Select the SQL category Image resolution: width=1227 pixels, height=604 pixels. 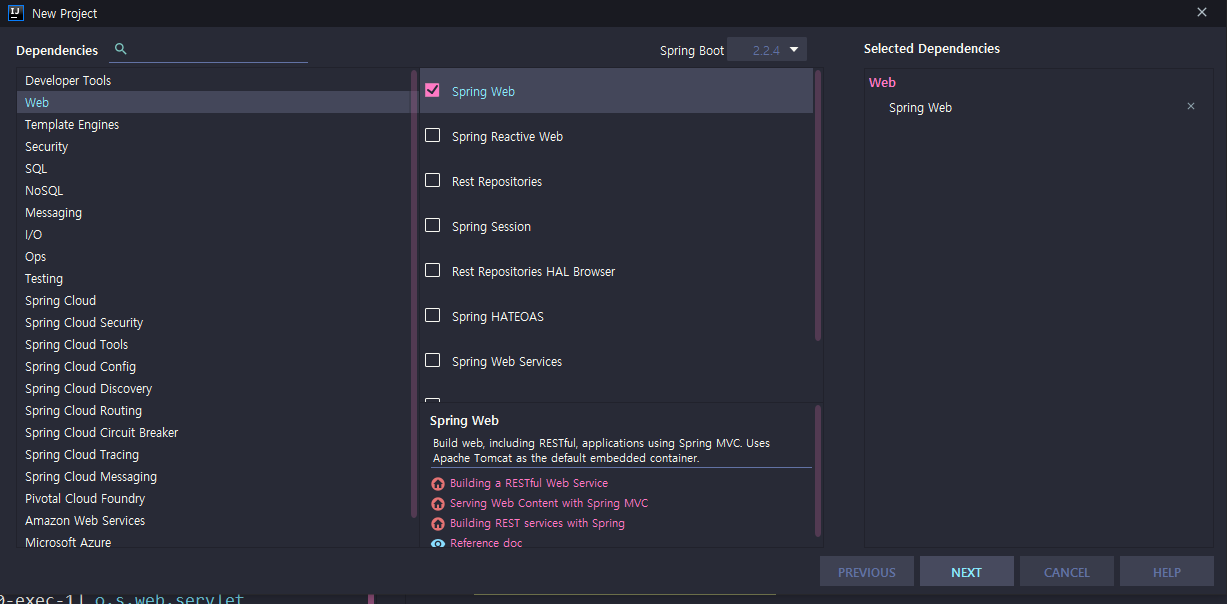tap(213, 168)
